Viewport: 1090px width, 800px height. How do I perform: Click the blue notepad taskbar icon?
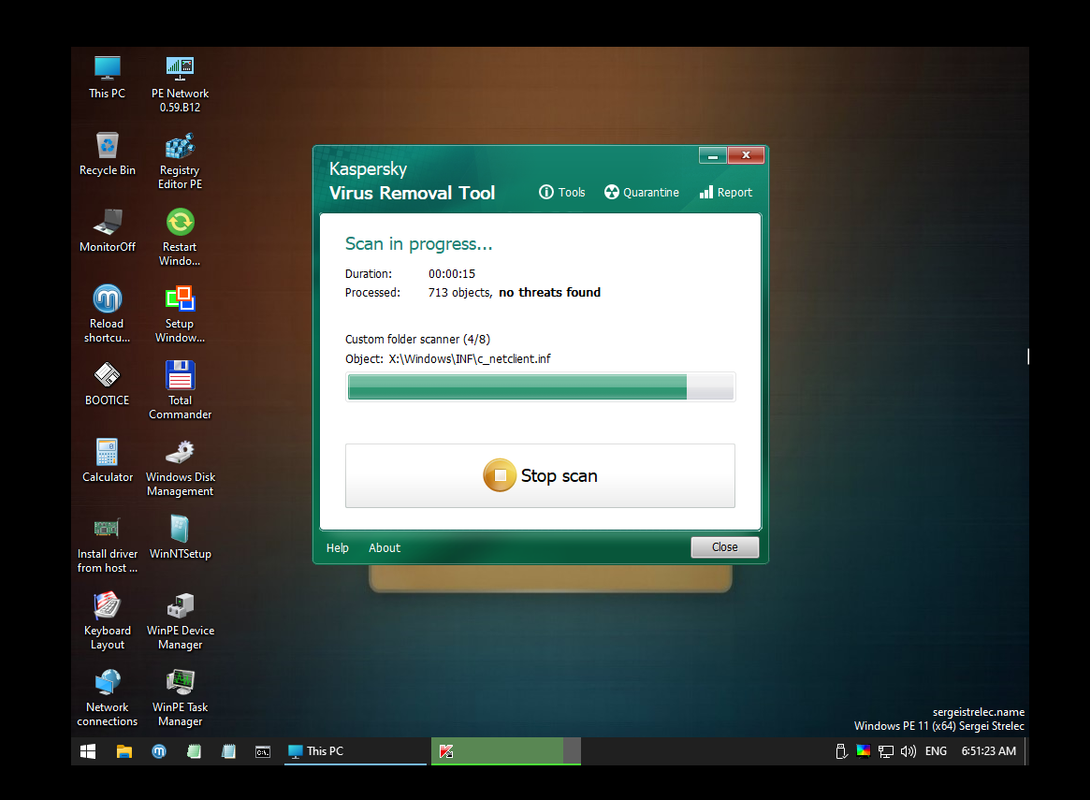coord(228,751)
